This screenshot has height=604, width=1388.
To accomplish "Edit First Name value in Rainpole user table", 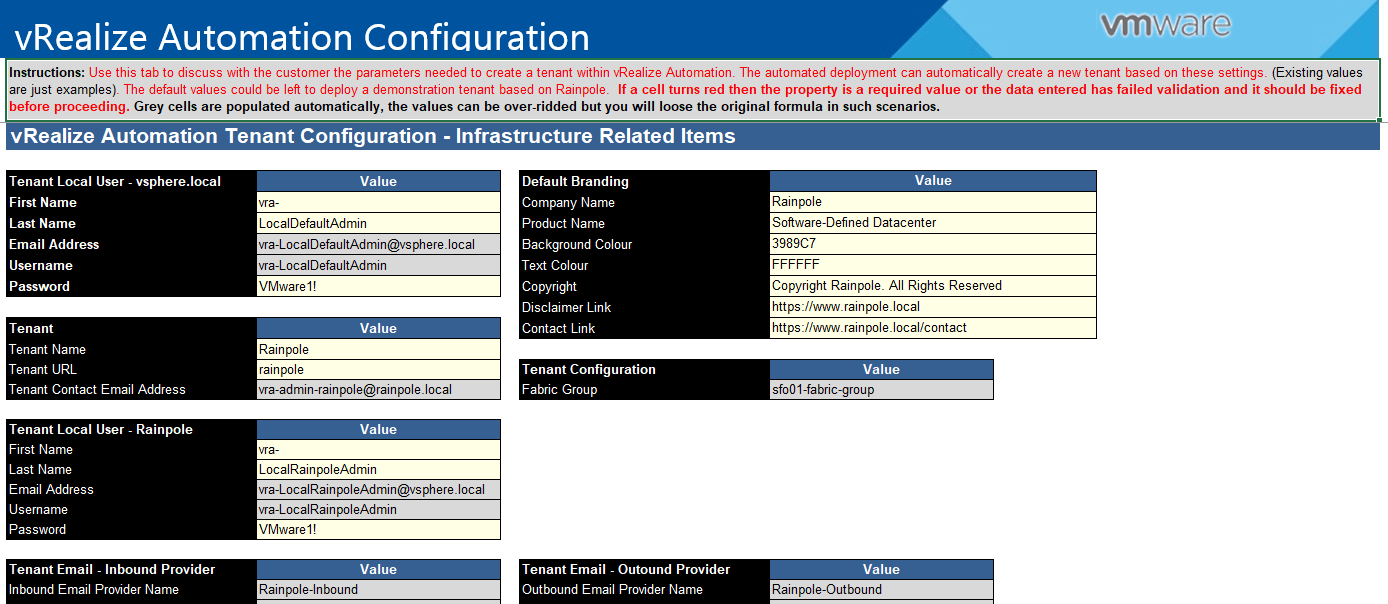I will [378, 450].
